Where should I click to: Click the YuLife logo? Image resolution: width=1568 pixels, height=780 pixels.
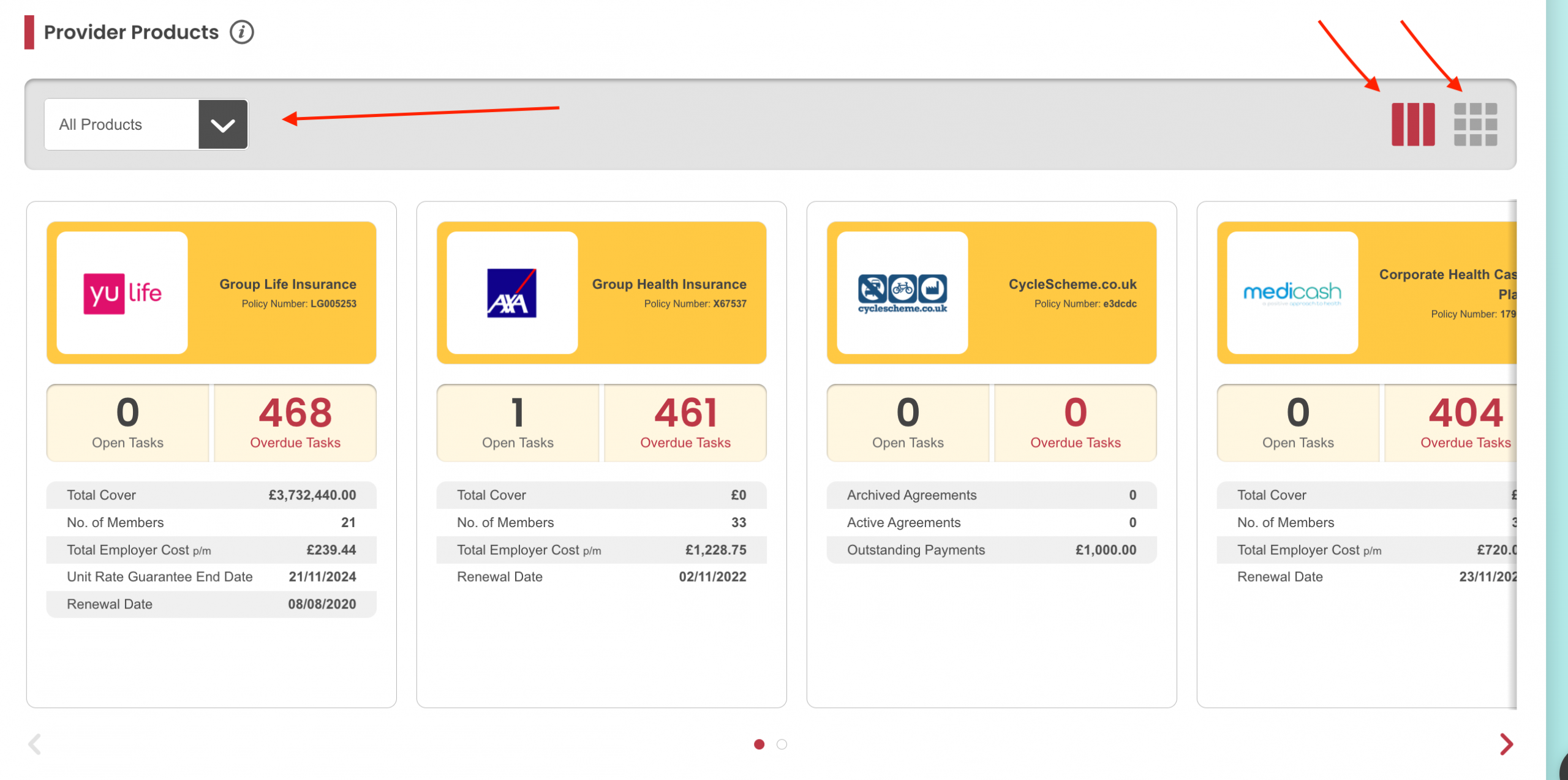[x=123, y=293]
